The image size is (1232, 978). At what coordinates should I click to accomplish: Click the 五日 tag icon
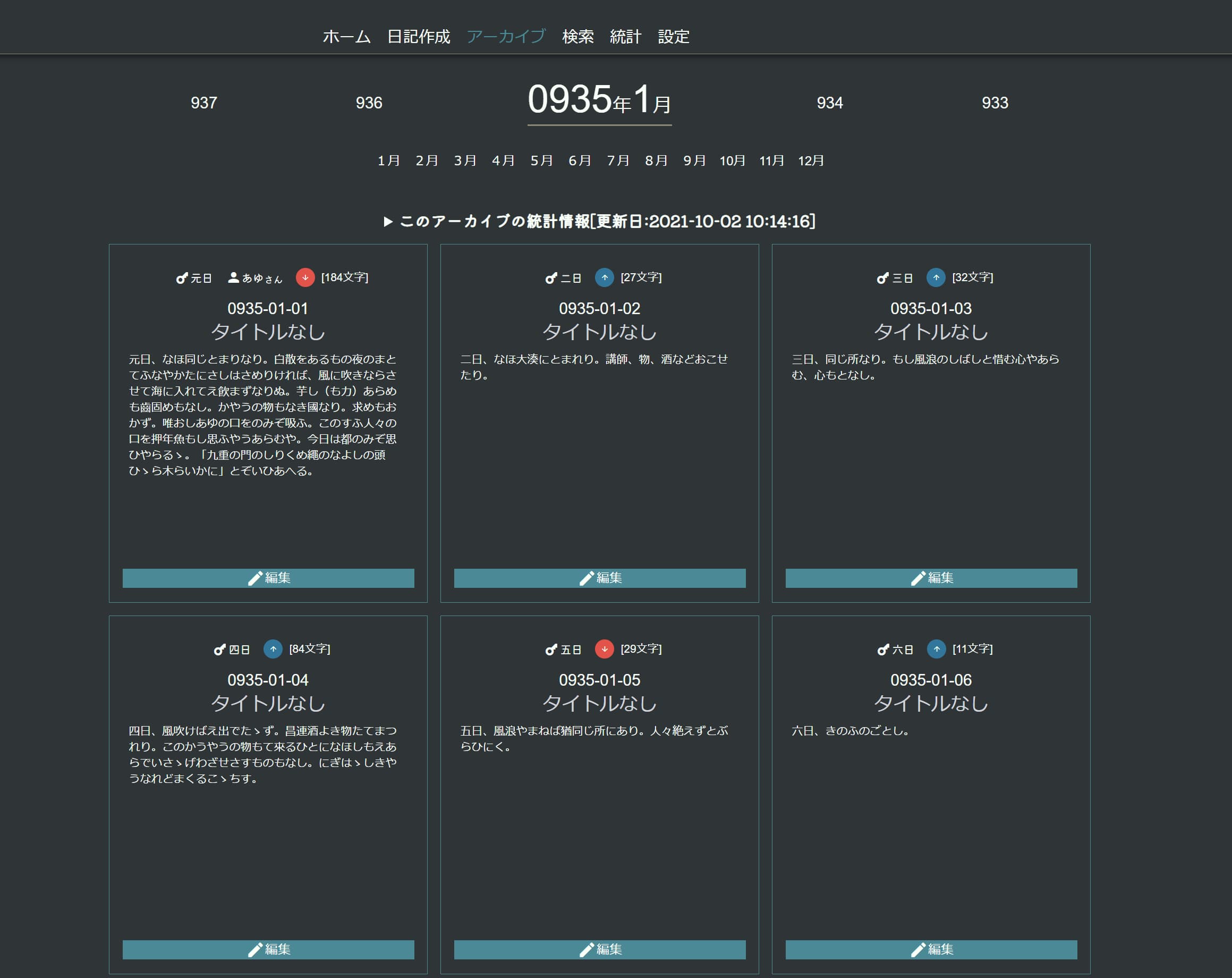551,650
